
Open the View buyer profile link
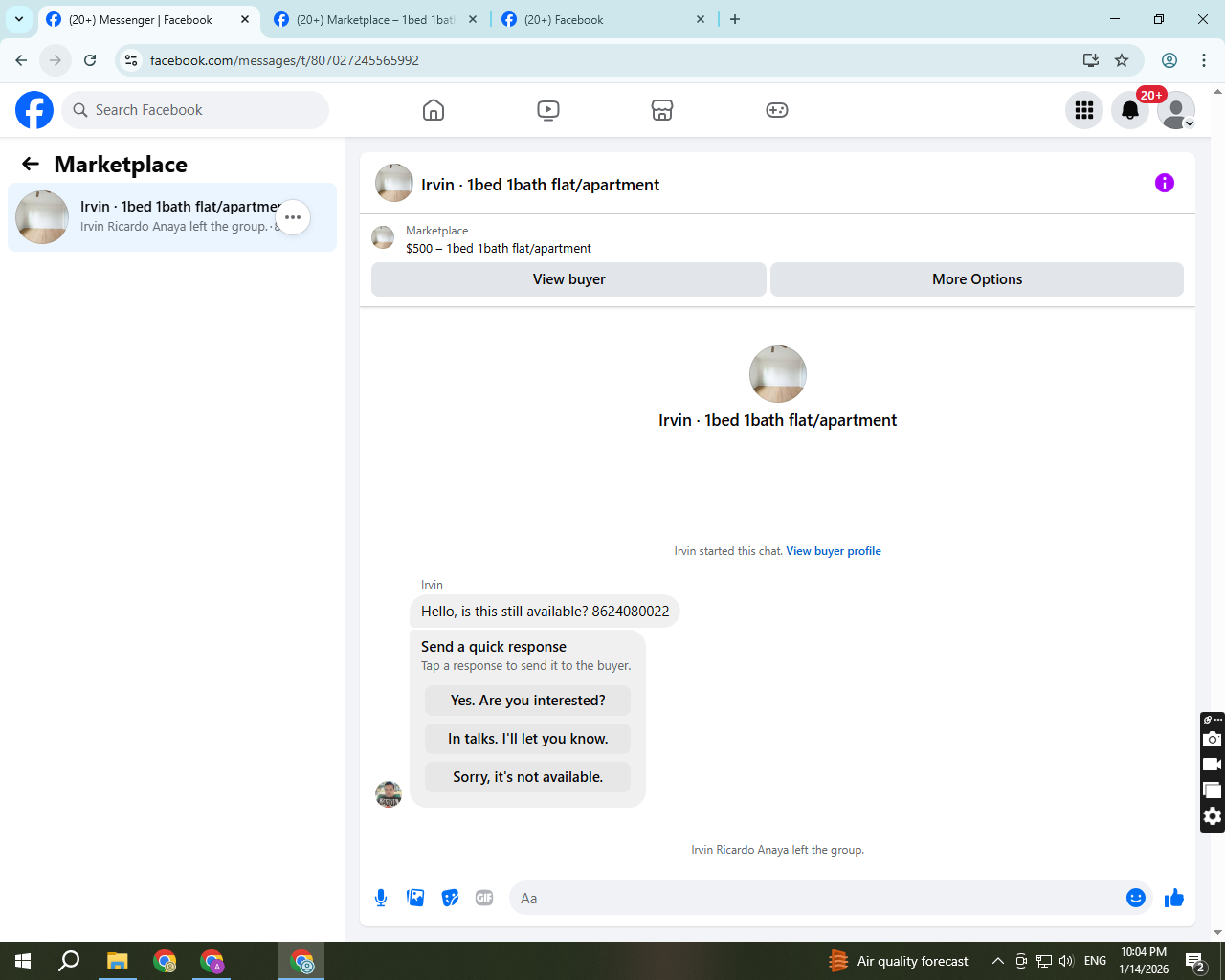coord(834,551)
